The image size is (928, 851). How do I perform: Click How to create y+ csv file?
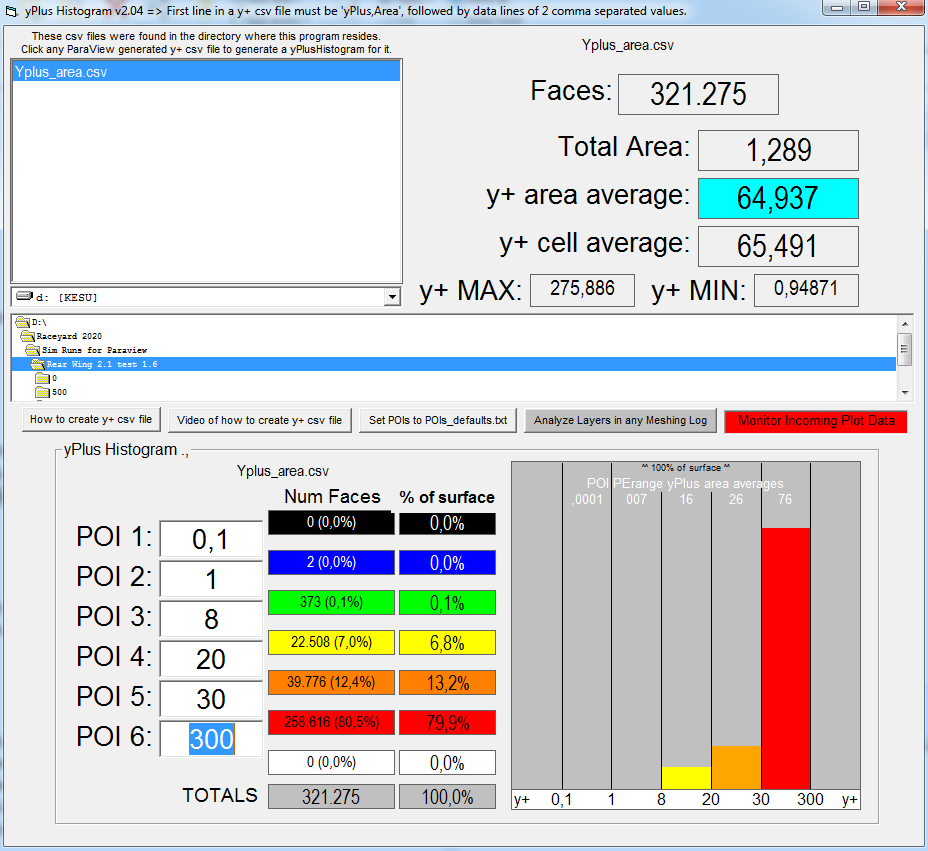point(91,420)
